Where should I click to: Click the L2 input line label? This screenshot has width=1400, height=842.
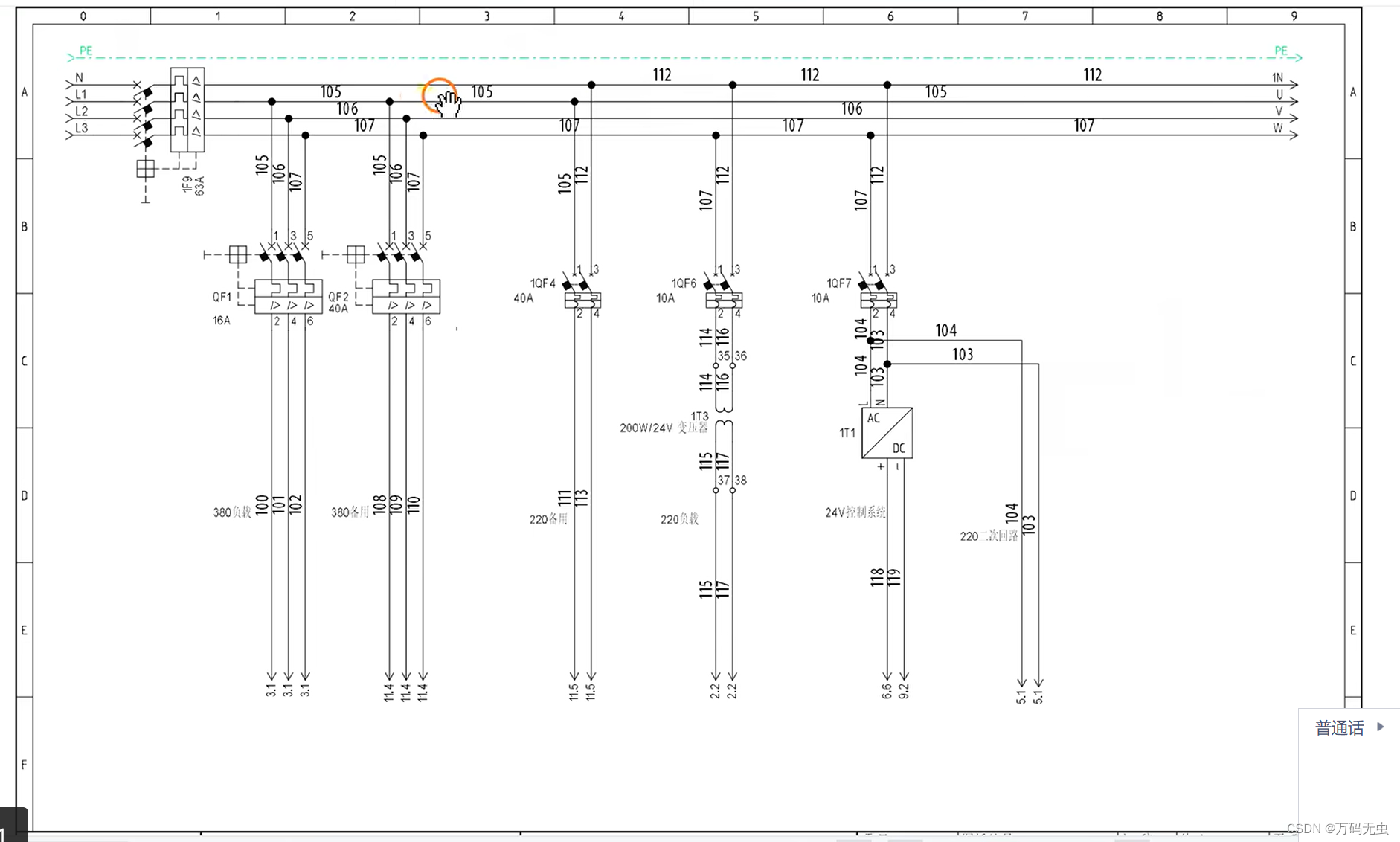pos(81,112)
